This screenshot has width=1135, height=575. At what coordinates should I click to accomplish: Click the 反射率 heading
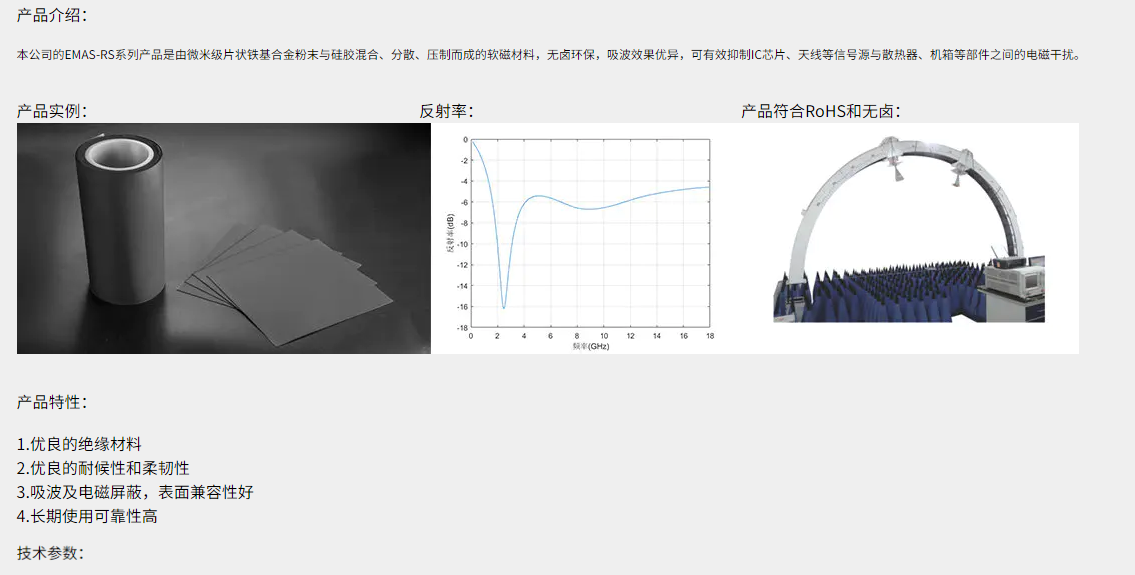click(x=446, y=111)
